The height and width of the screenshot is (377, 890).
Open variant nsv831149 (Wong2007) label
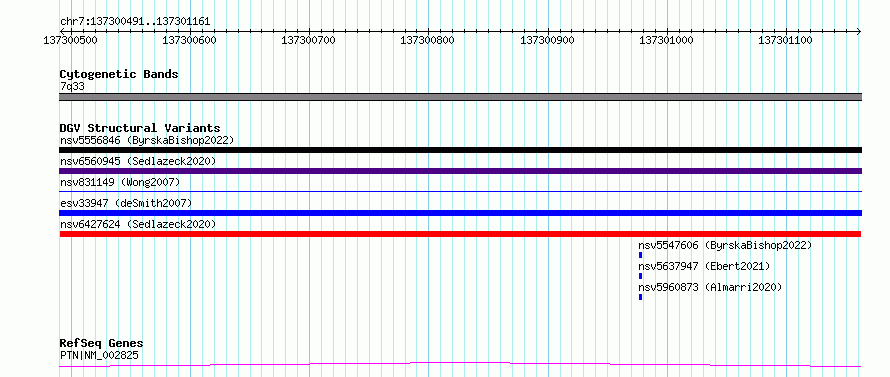pos(120,182)
